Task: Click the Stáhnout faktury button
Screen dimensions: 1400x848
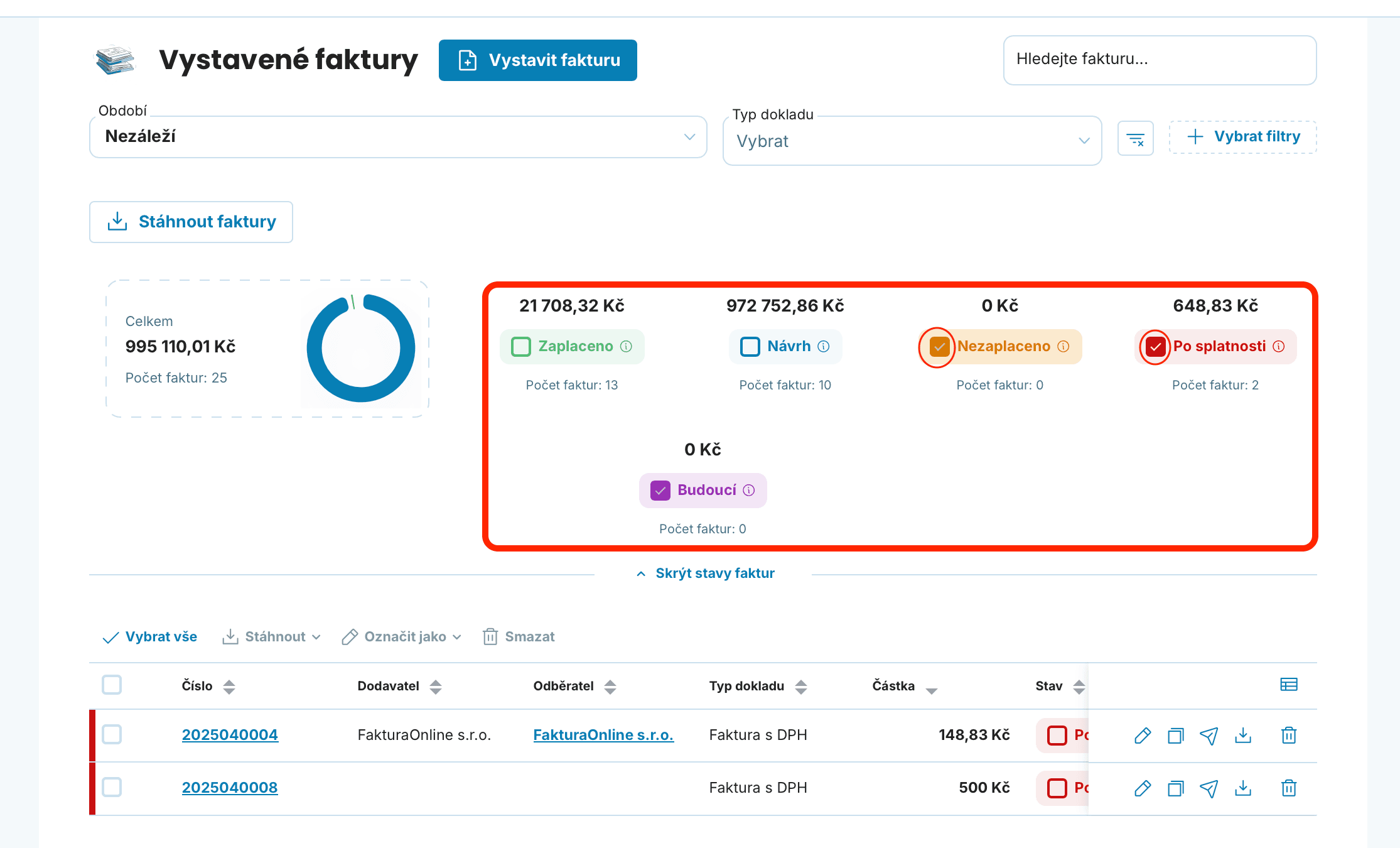Action: click(x=191, y=222)
